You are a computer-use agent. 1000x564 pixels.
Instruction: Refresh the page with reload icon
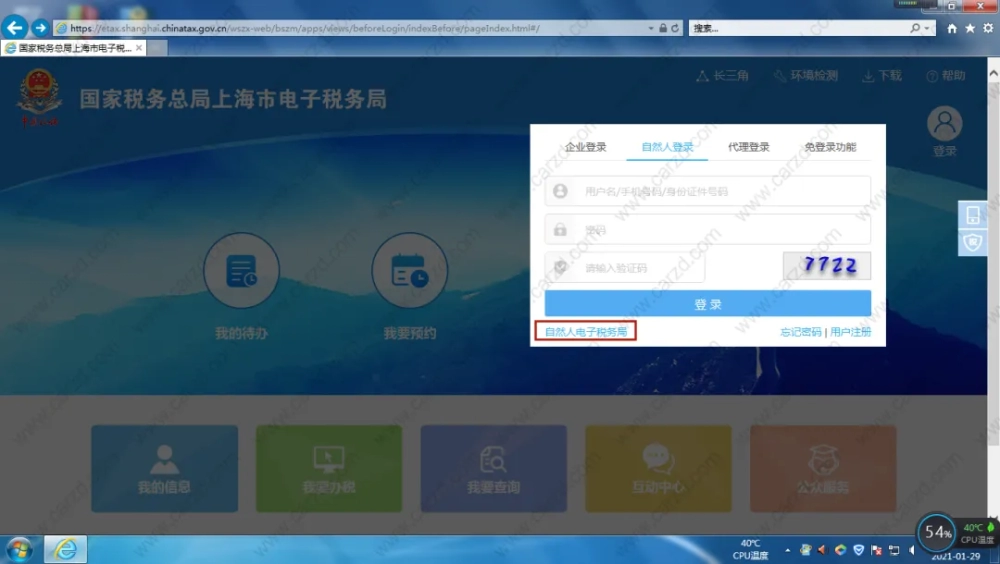click(675, 28)
